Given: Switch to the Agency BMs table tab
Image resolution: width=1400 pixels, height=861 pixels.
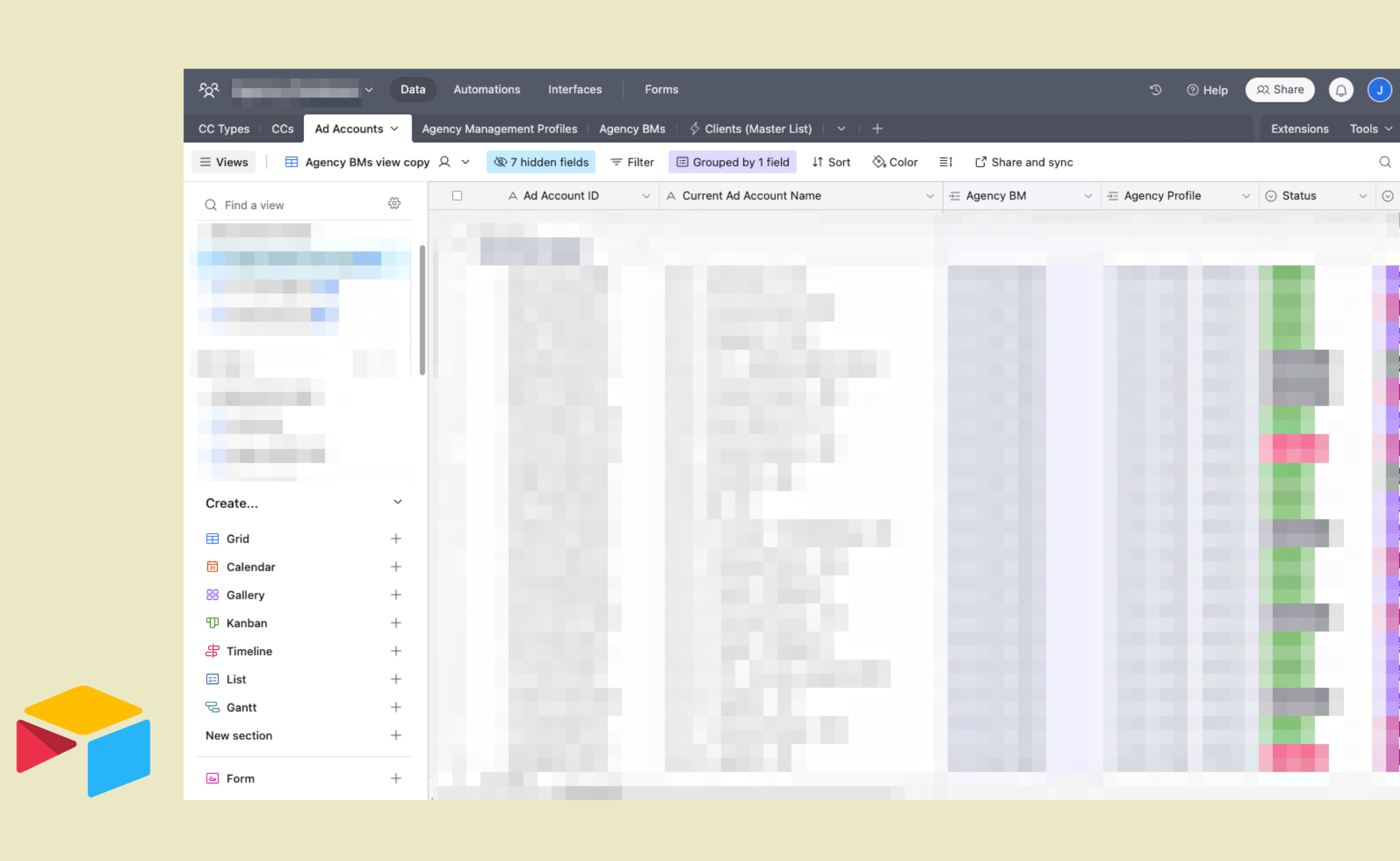Looking at the screenshot, I should [632, 129].
